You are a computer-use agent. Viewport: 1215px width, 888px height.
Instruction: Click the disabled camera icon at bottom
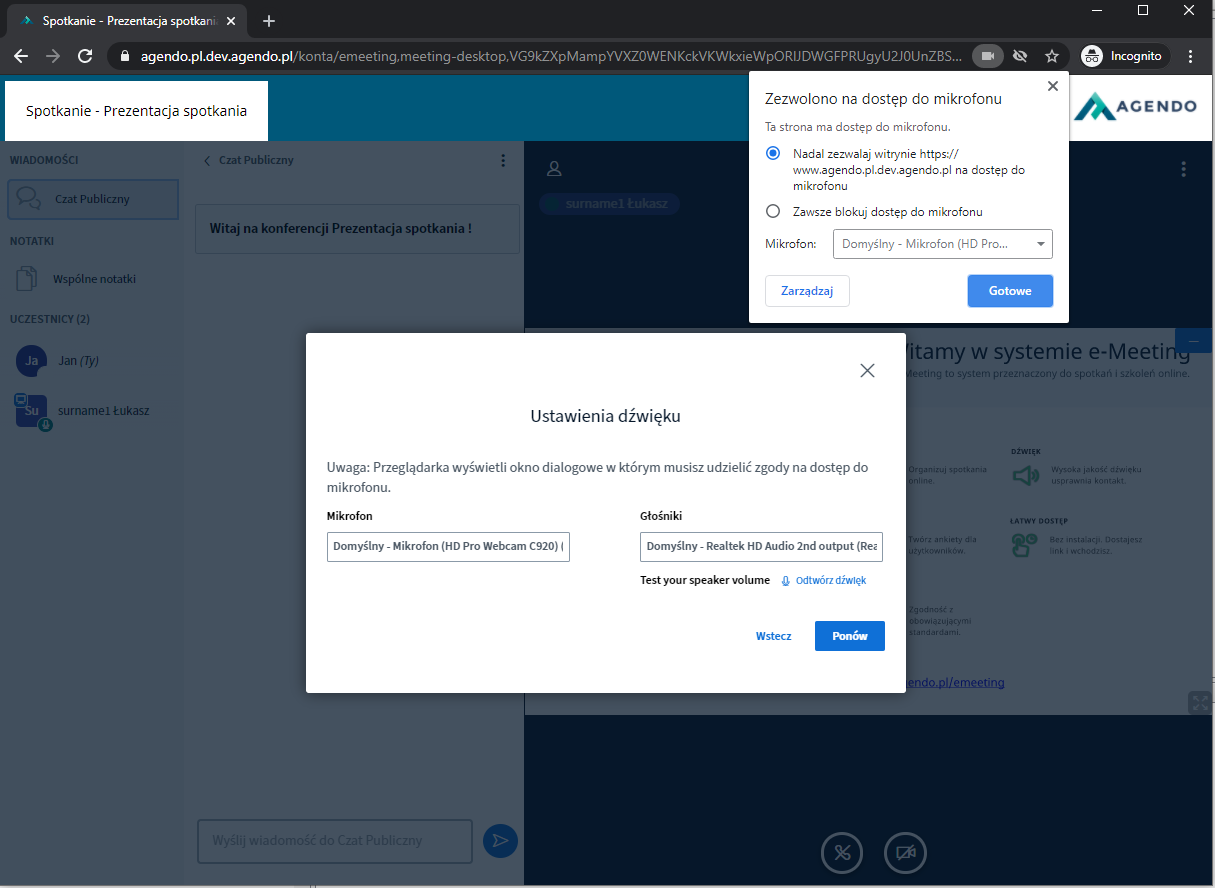tap(905, 853)
